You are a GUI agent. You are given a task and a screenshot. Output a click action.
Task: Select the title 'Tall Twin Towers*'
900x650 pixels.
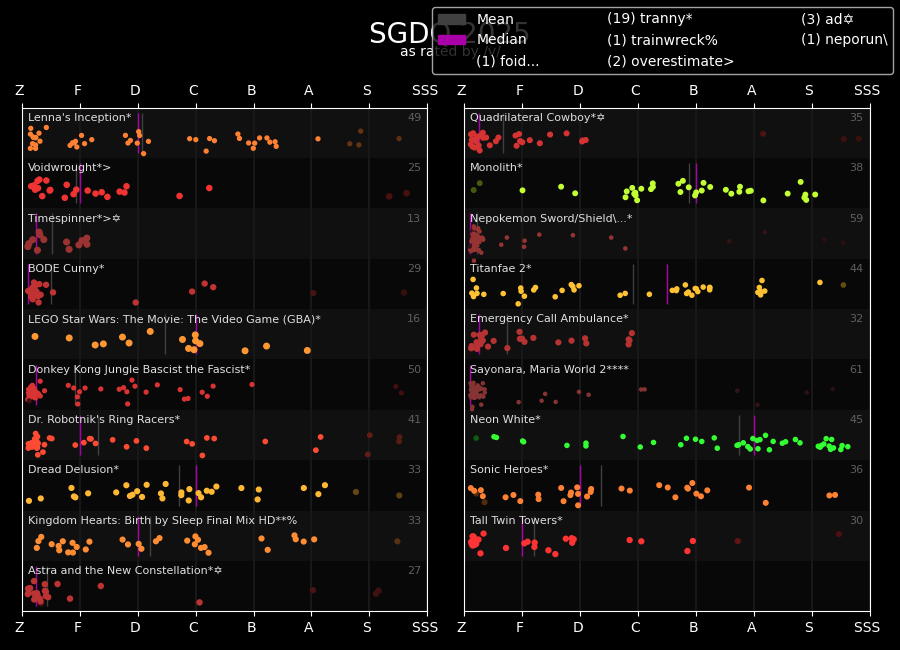click(516, 520)
